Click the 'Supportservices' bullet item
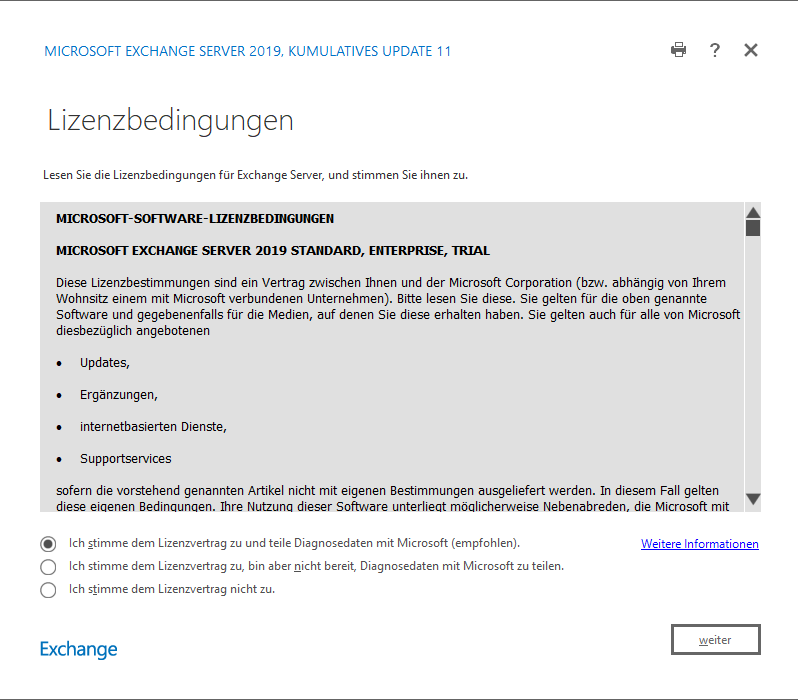798x700 pixels. (x=125, y=459)
